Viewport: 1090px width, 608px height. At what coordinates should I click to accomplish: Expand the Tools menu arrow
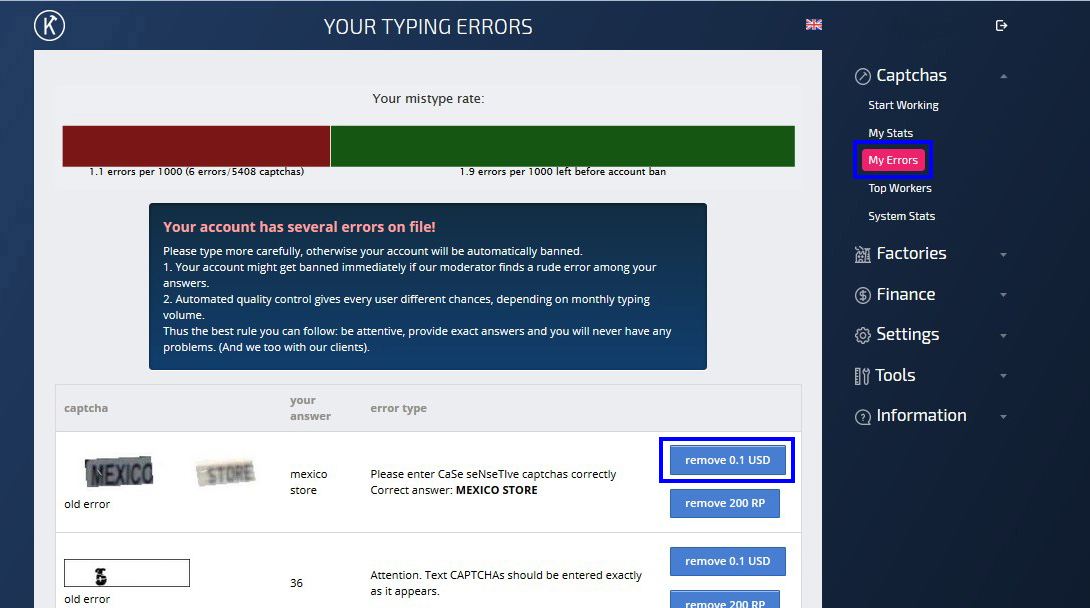1003,375
